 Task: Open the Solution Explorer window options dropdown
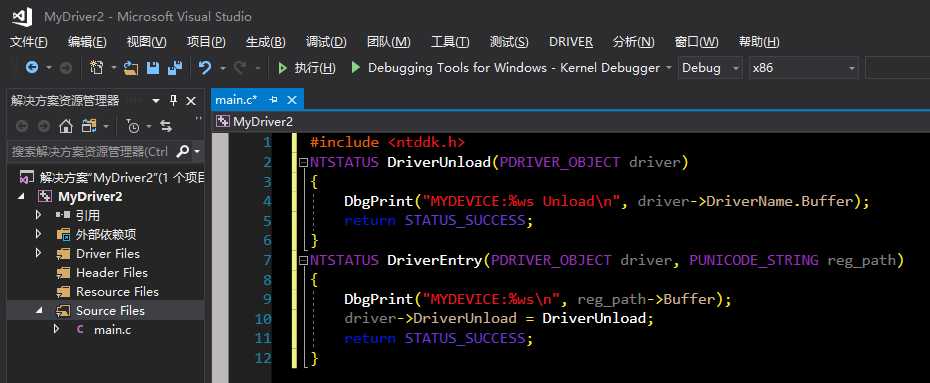coord(156,101)
